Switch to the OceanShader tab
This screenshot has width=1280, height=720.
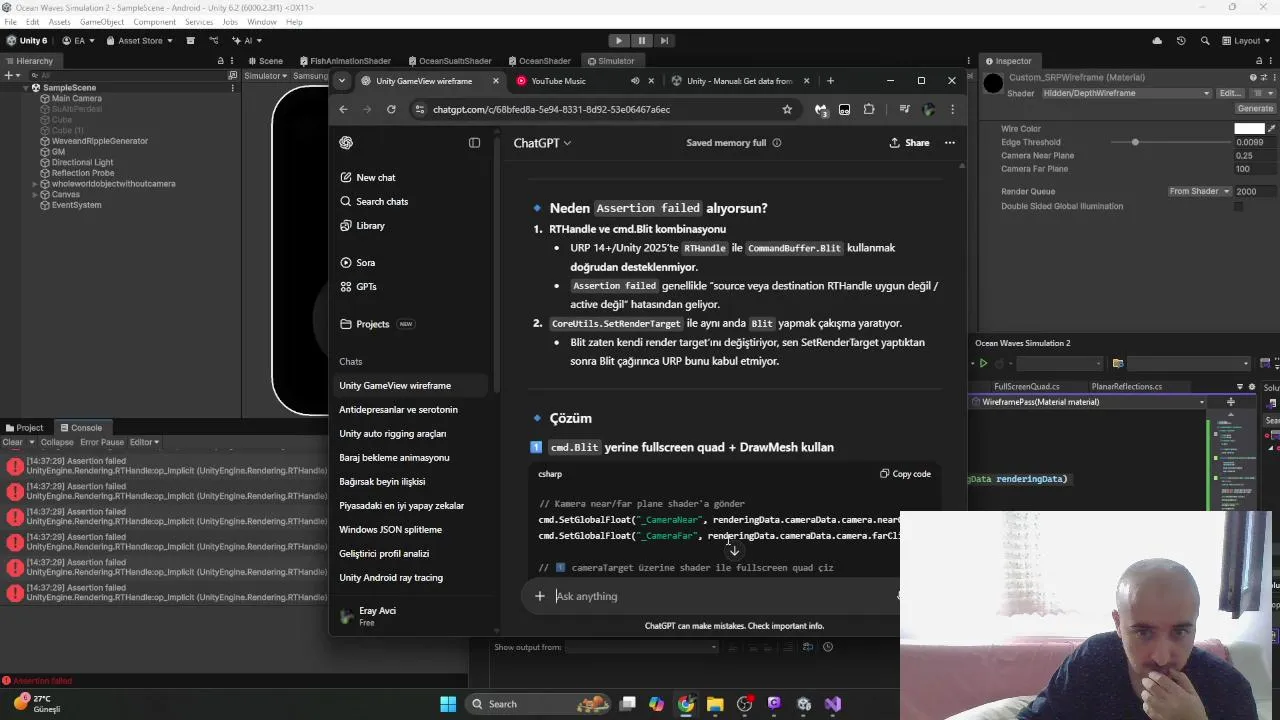[x=539, y=61]
